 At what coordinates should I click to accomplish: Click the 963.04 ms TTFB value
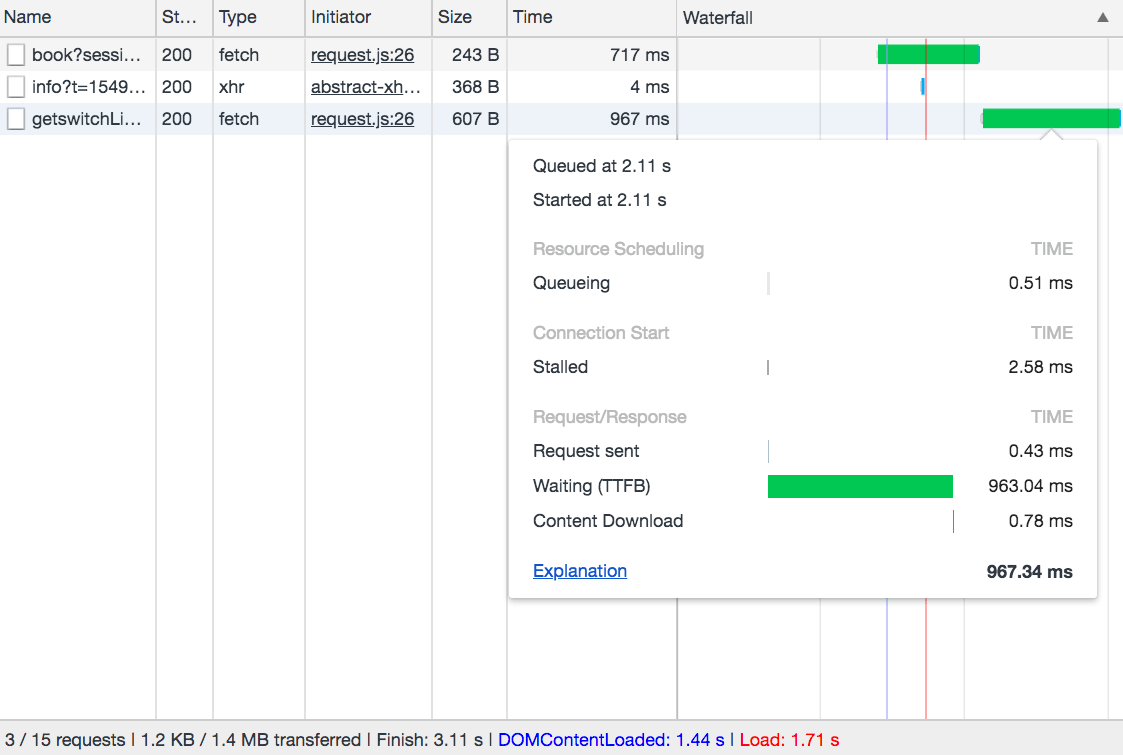tap(1031, 486)
